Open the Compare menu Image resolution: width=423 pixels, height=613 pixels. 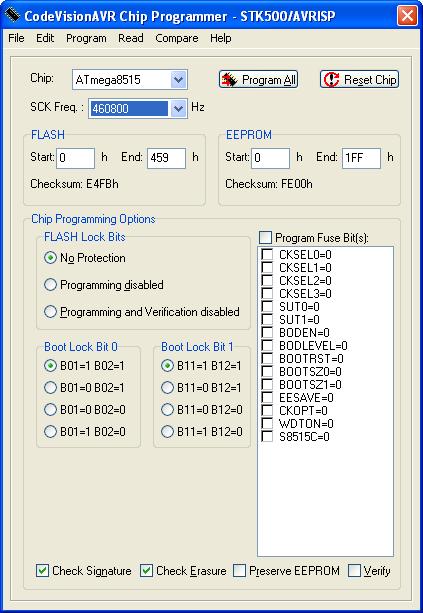(177, 38)
